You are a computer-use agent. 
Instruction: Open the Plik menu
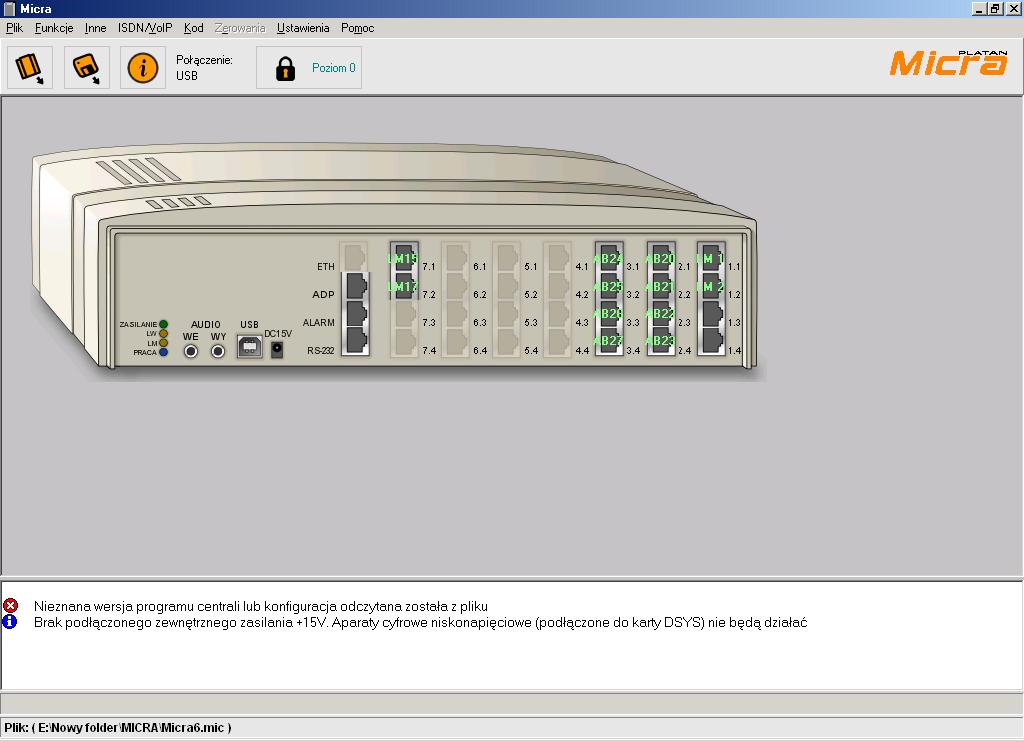[14, 27]
